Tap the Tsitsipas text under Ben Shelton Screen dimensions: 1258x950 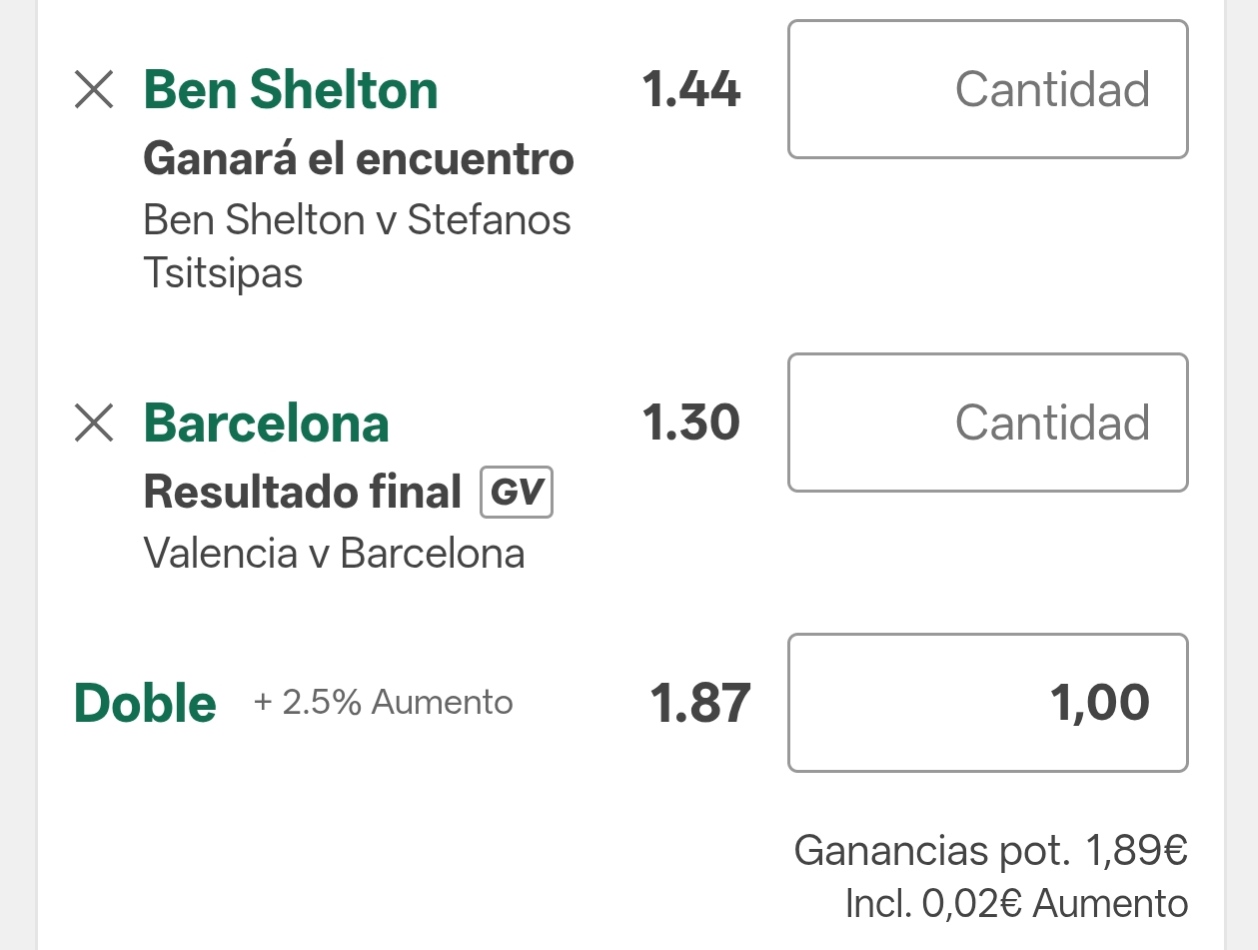click(223, 273)
